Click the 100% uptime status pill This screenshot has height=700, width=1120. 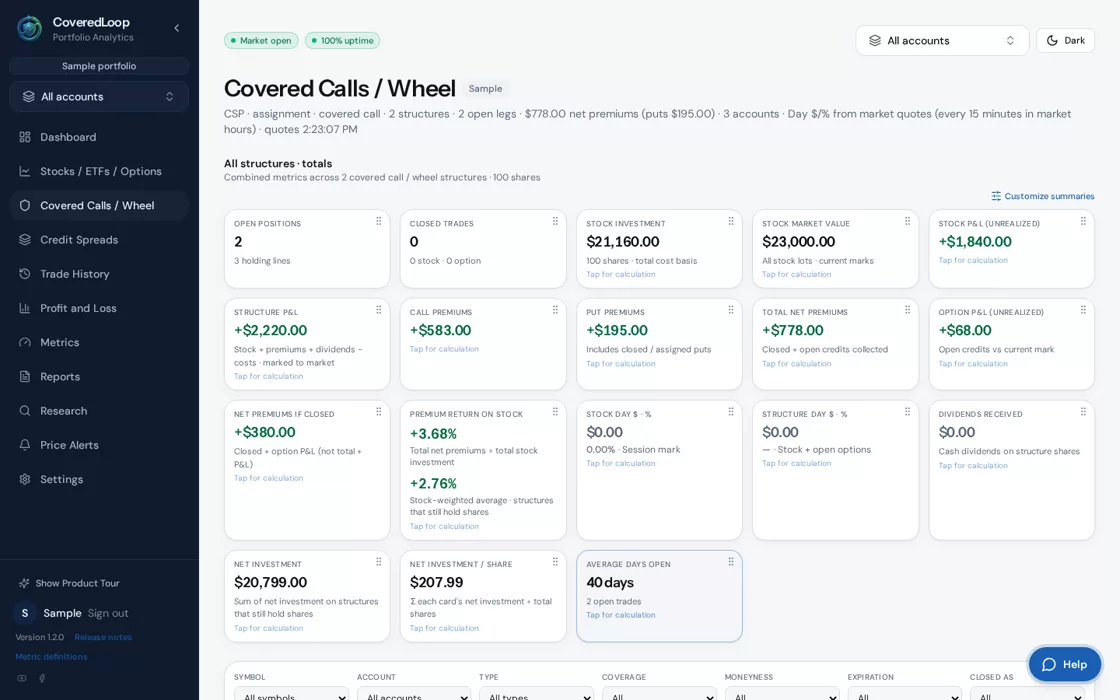[343, 41]
